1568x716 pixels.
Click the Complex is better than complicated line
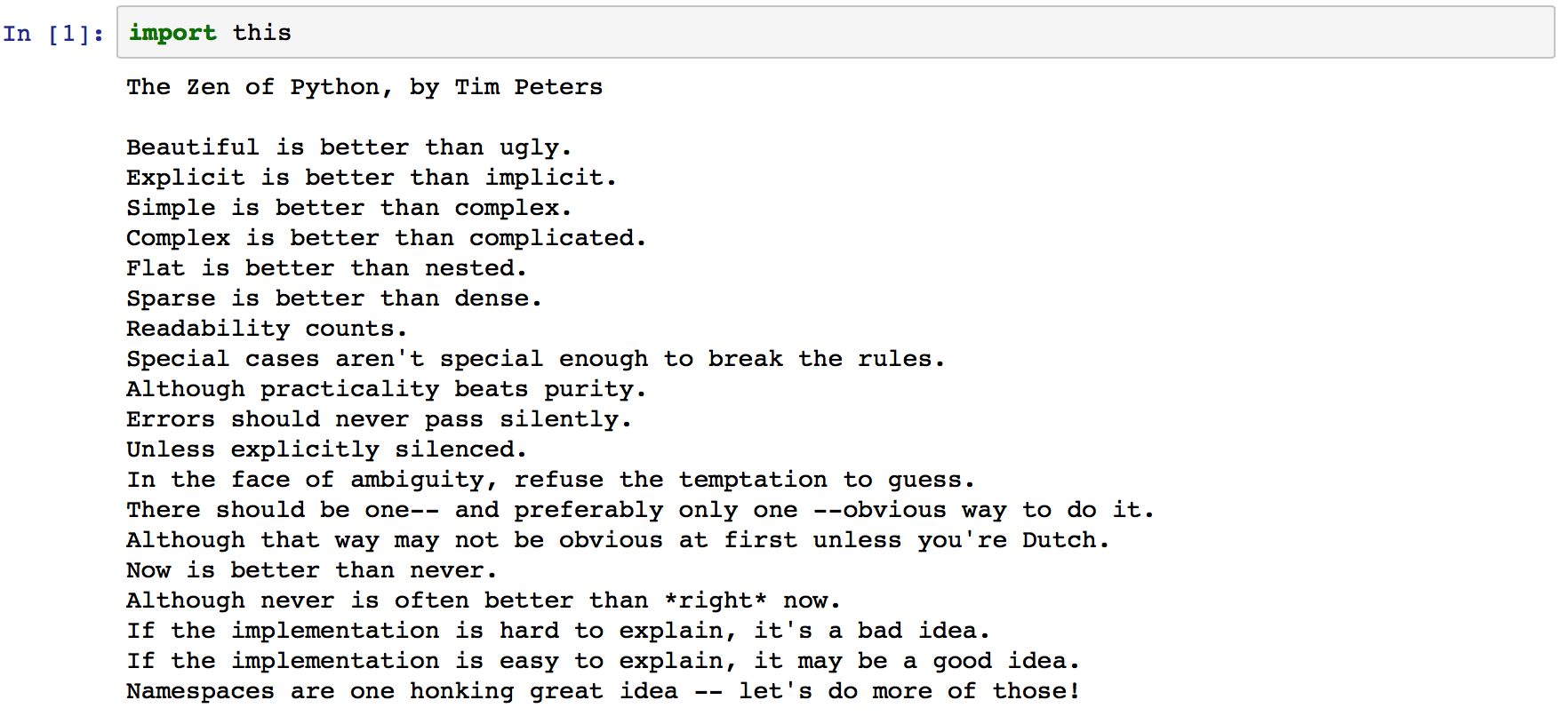point(386,238)
